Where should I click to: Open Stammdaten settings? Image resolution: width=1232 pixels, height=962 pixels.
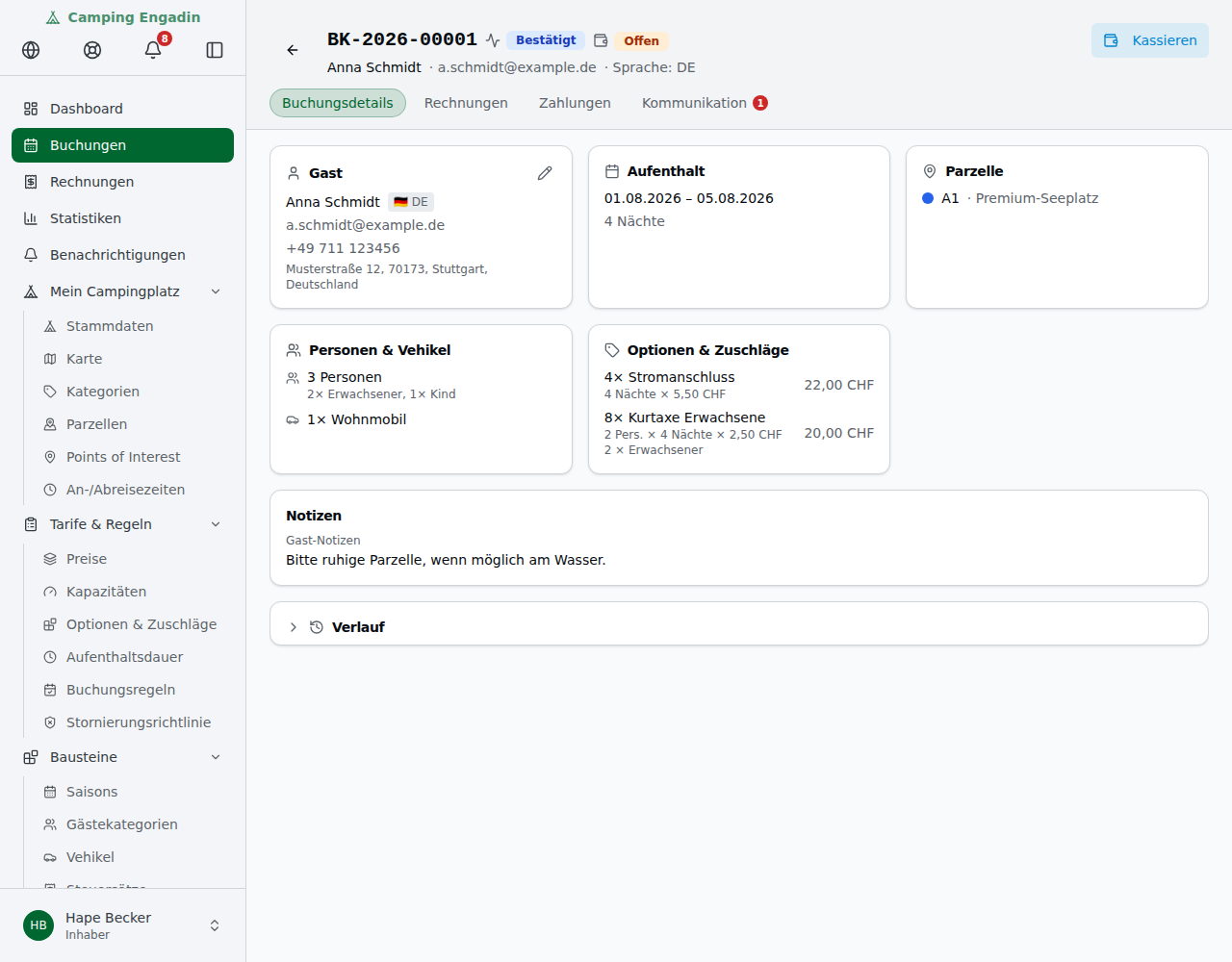click(133, 326)
